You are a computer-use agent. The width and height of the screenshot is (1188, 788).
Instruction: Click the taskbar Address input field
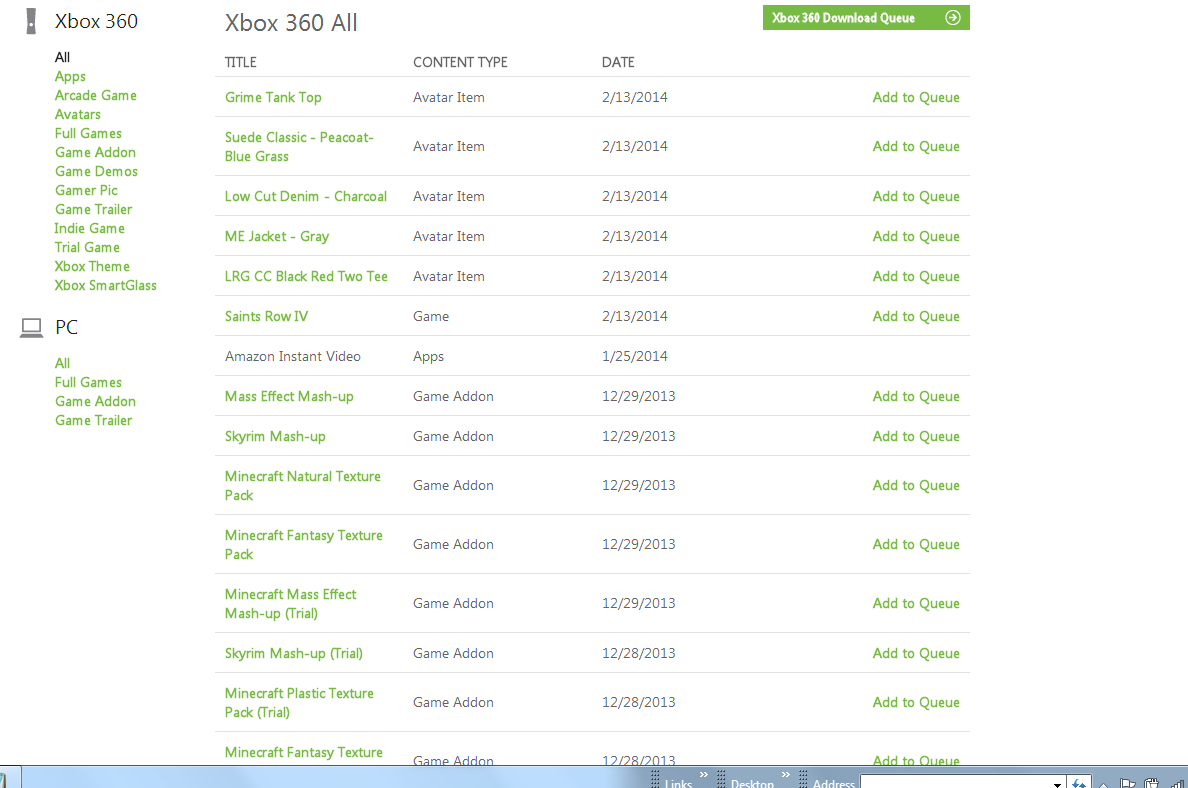955,782
